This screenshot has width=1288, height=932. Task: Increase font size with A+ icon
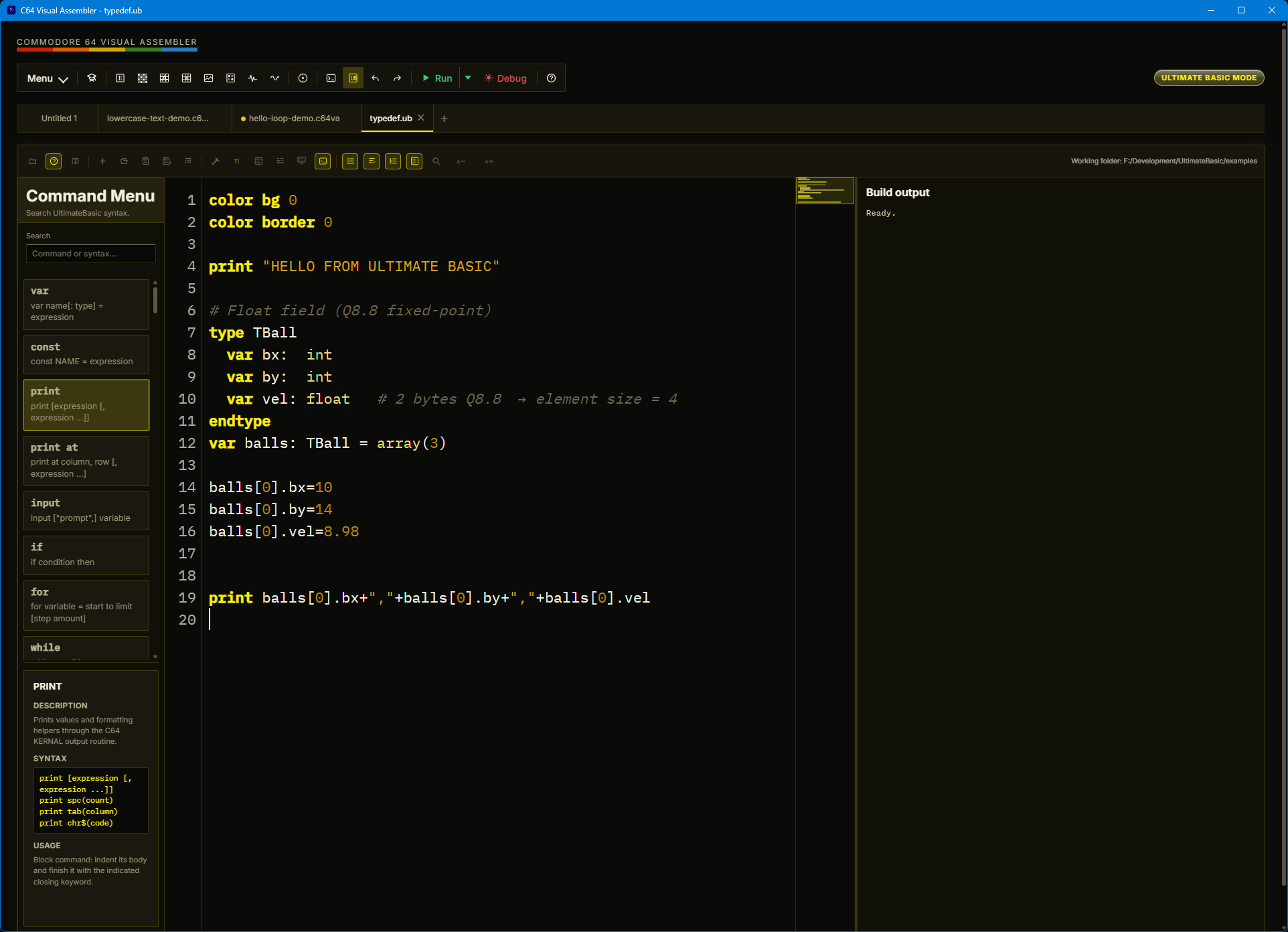coord(489,161)
